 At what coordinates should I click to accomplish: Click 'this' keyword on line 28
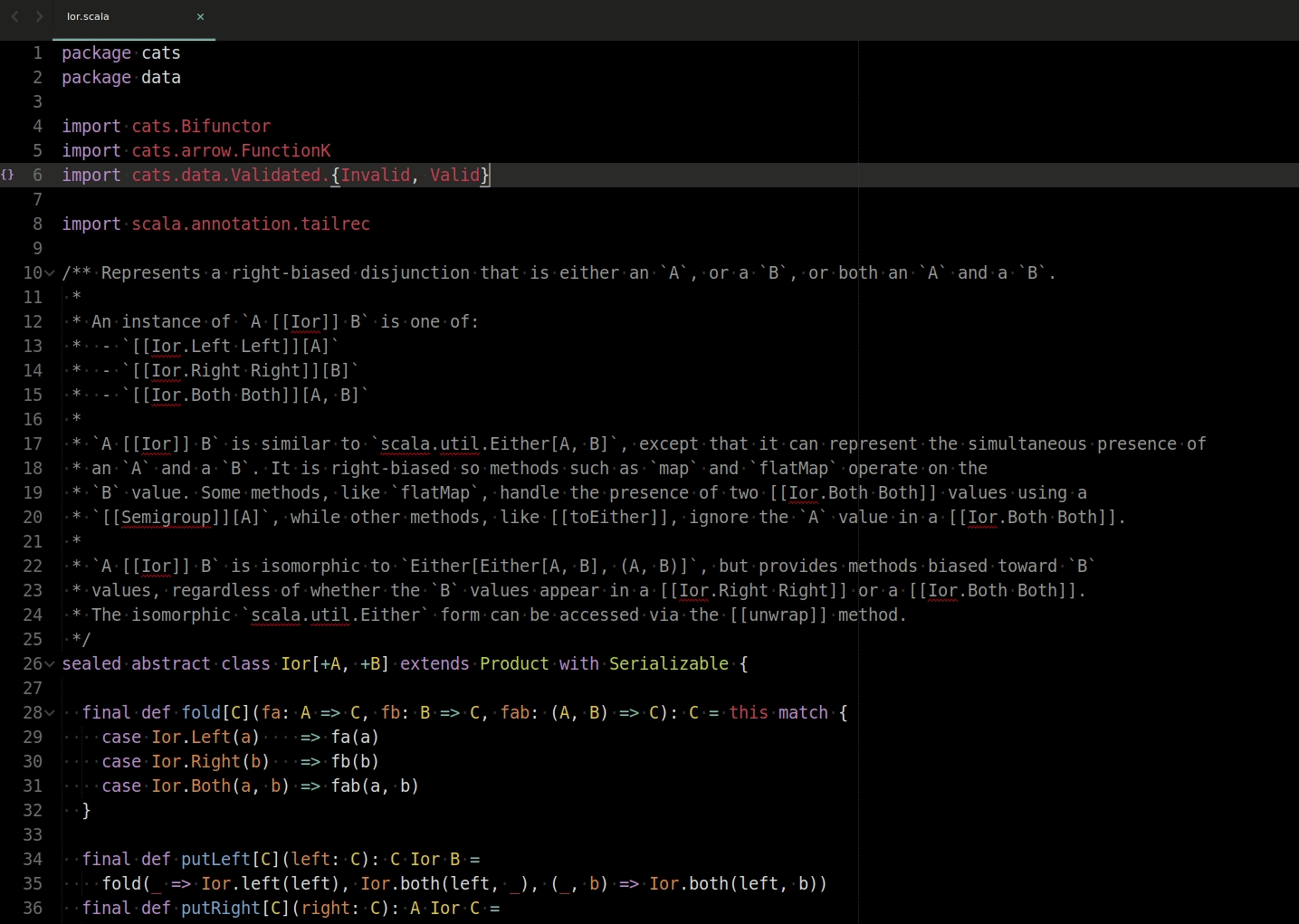pos(749,712)
